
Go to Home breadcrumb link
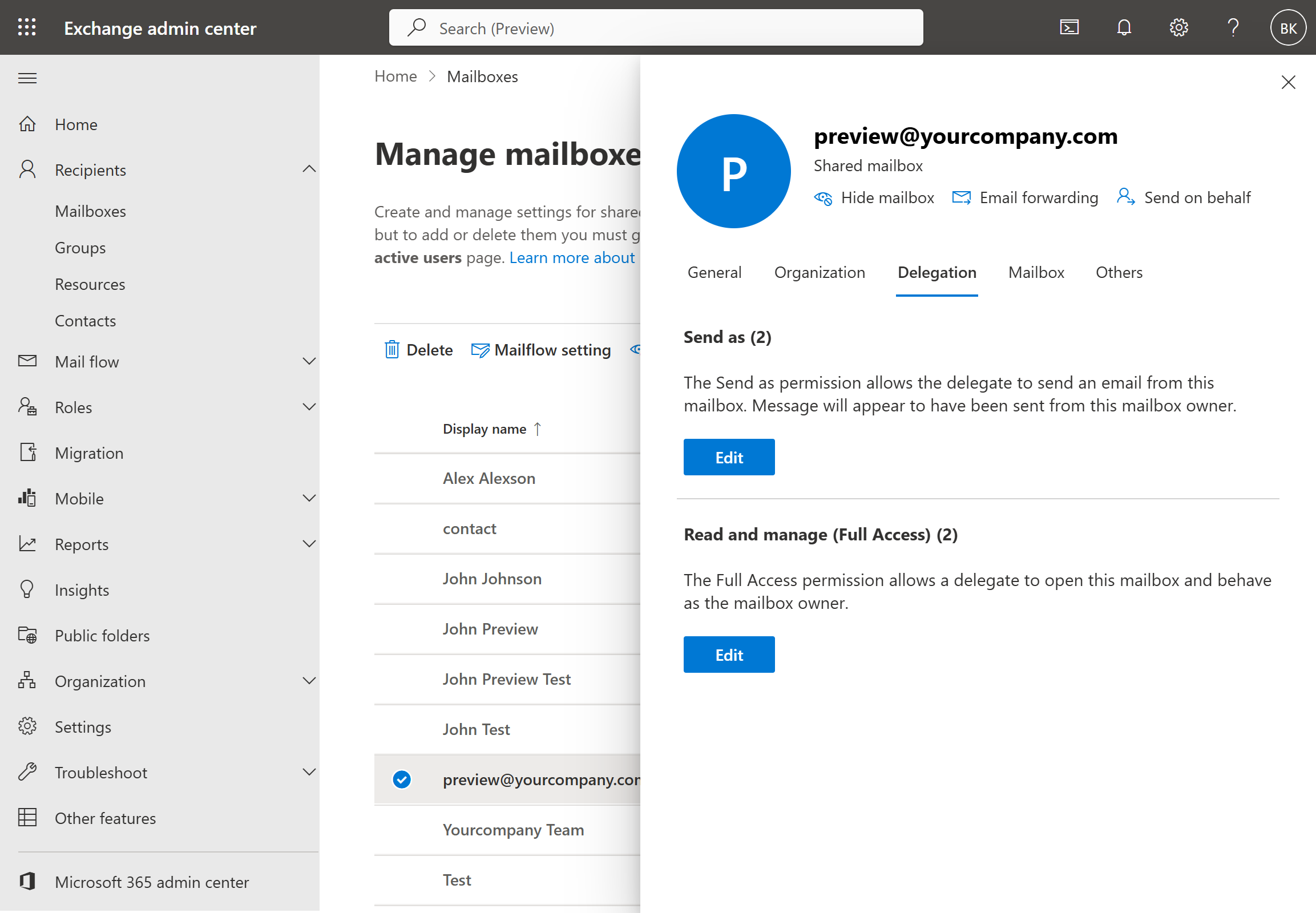click(395, 76)
